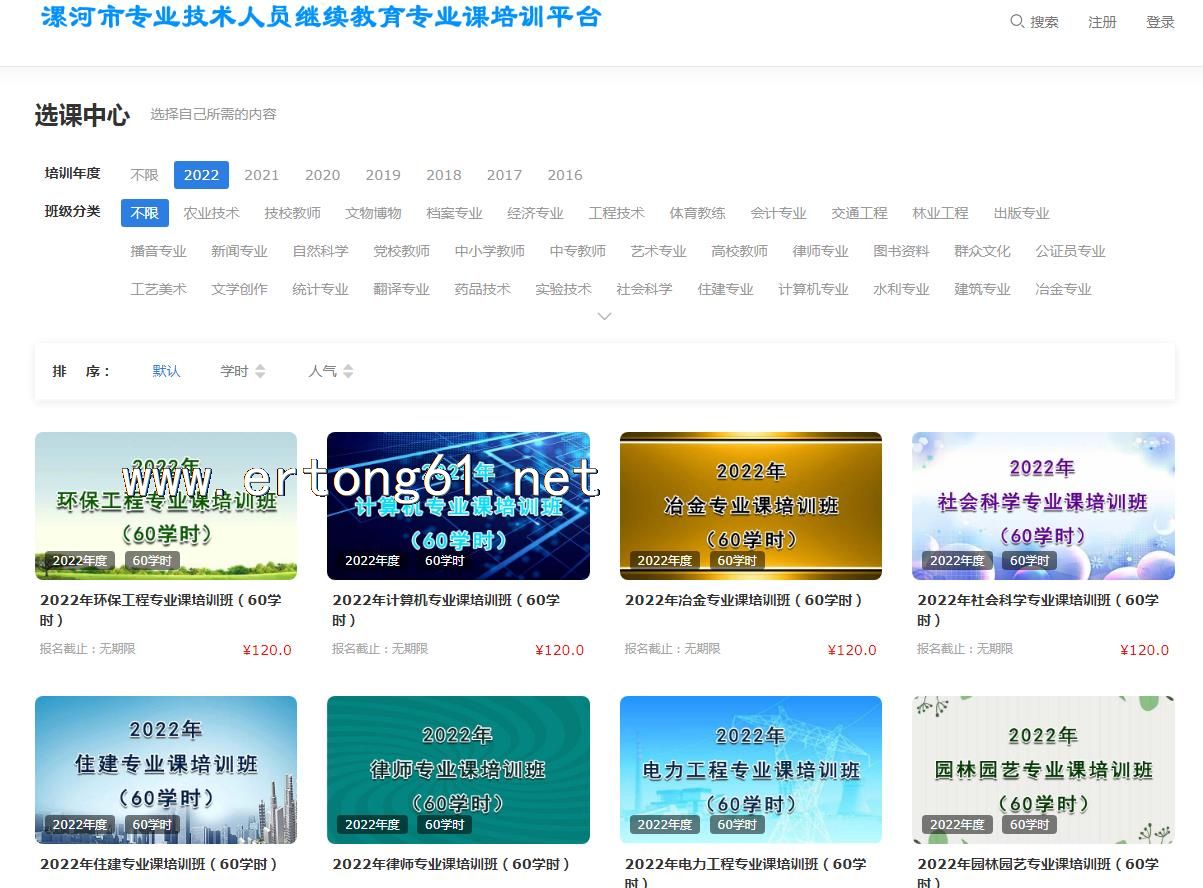Open the 登录 login link
The height and width of the screenshot is (888, 1203).
coord(1160,22)
